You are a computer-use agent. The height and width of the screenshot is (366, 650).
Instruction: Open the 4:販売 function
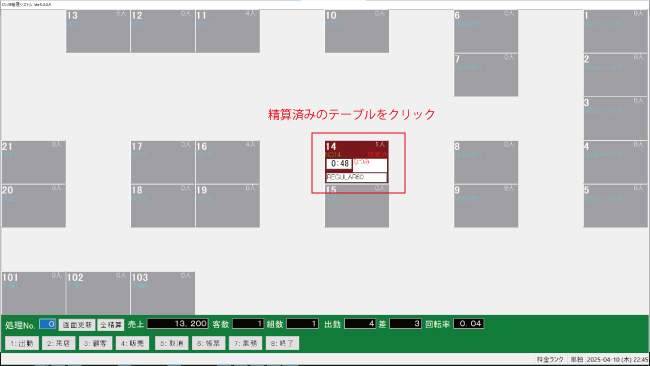[x=132, y=343]
